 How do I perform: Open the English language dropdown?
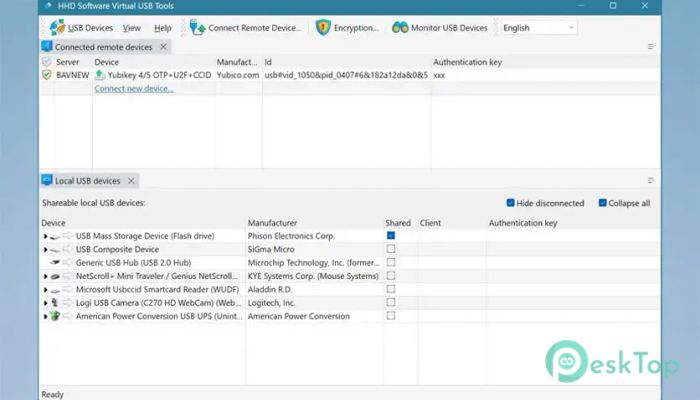coord(539,28)
